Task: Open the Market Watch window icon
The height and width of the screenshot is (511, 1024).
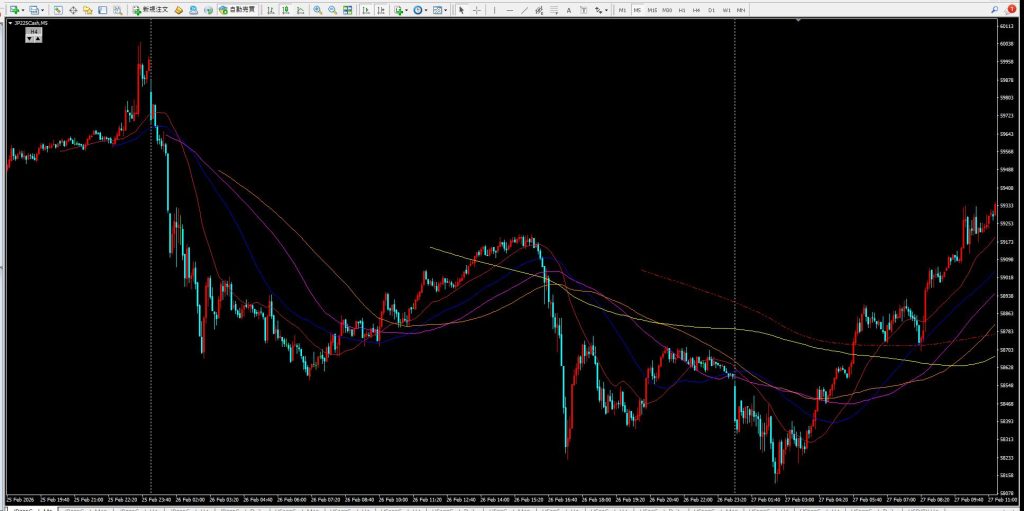Action: pyautogui.click(x=59, y=9)
